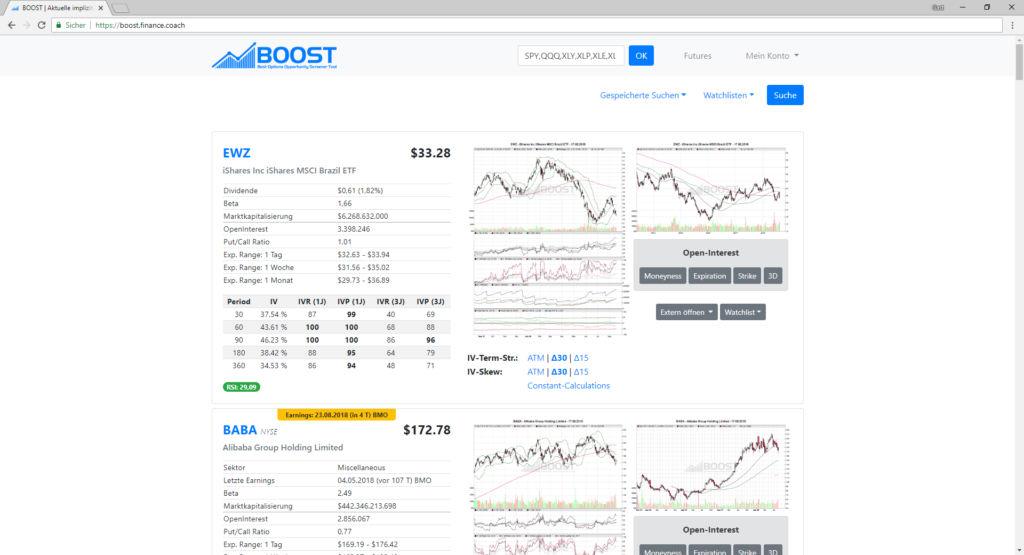The height and width of the screenshot is (555, 1024).
Task: Open the BABA ticker link
Action: (x=240, y=430)
